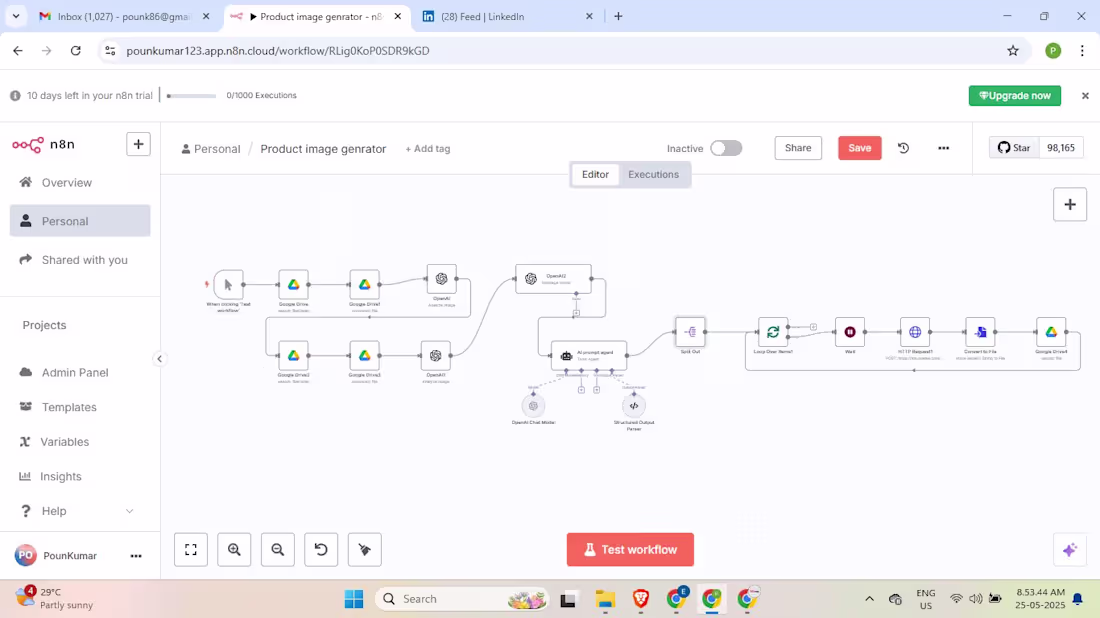
Task: Expand the PounKumar account options menu
Action: click(x=136, y=555)
